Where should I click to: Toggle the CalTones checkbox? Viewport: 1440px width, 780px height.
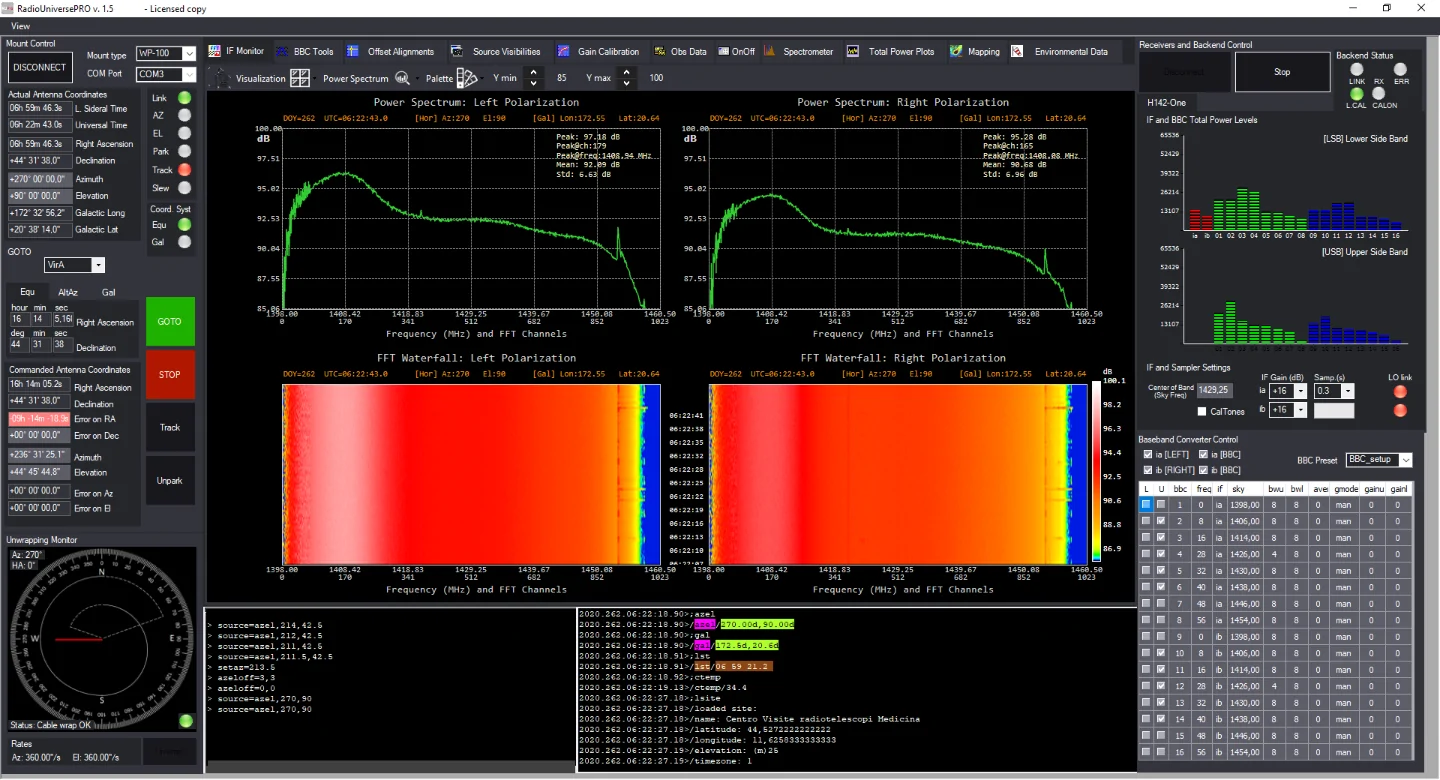pyautogui.click(x=1202, y=411)
